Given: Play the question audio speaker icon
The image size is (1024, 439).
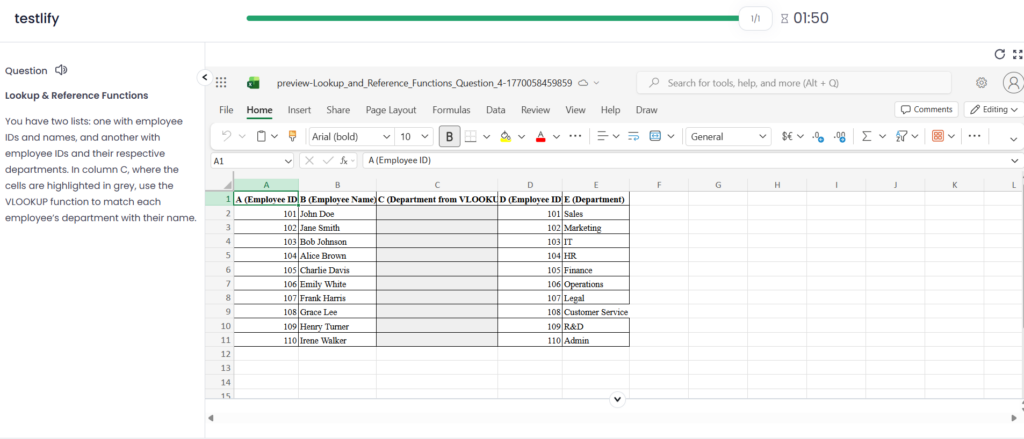Looking at the screenshot, I should (x=61, y=70).
